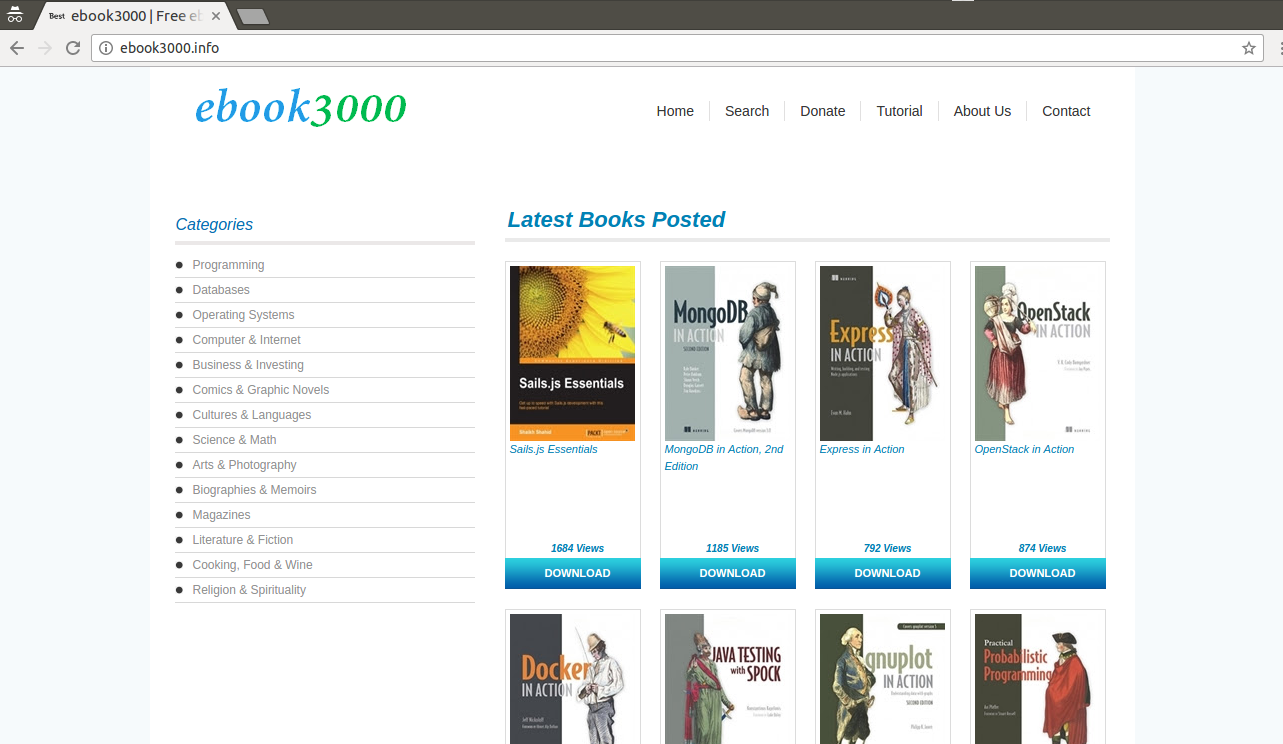Download OpenStack in Action
Screen dimensions: 1283x744
1037,573
